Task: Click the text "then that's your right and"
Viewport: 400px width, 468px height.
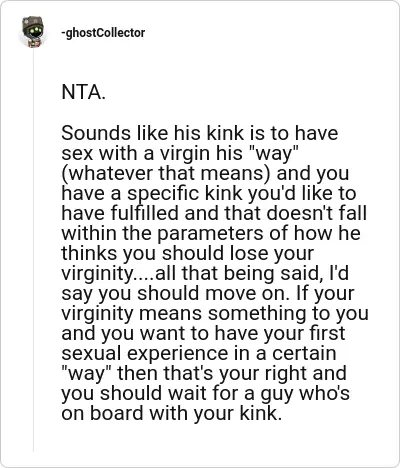Action: pyautogui.click(x=232, y=373)
